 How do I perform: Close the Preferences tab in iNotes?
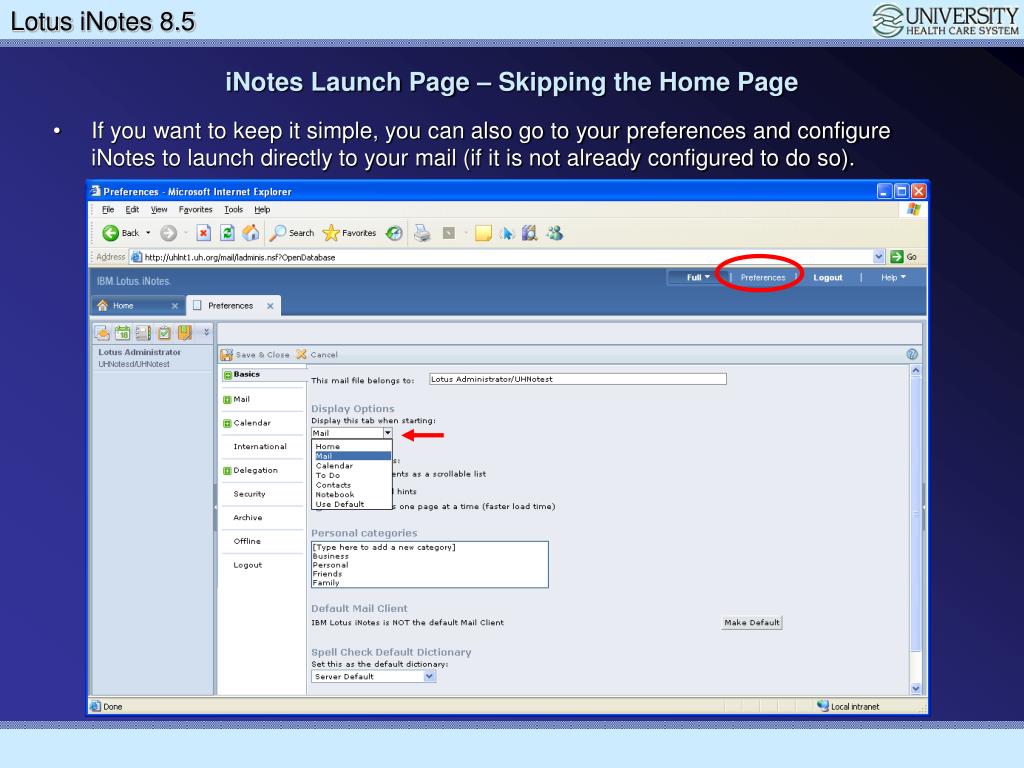click(x=270, y=306)
